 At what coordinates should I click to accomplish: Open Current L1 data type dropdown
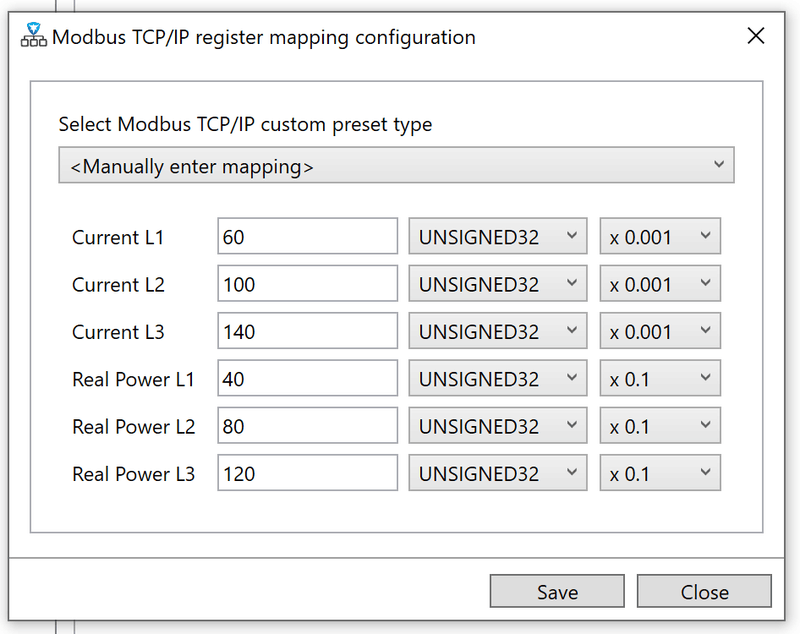tap(498, 237)
